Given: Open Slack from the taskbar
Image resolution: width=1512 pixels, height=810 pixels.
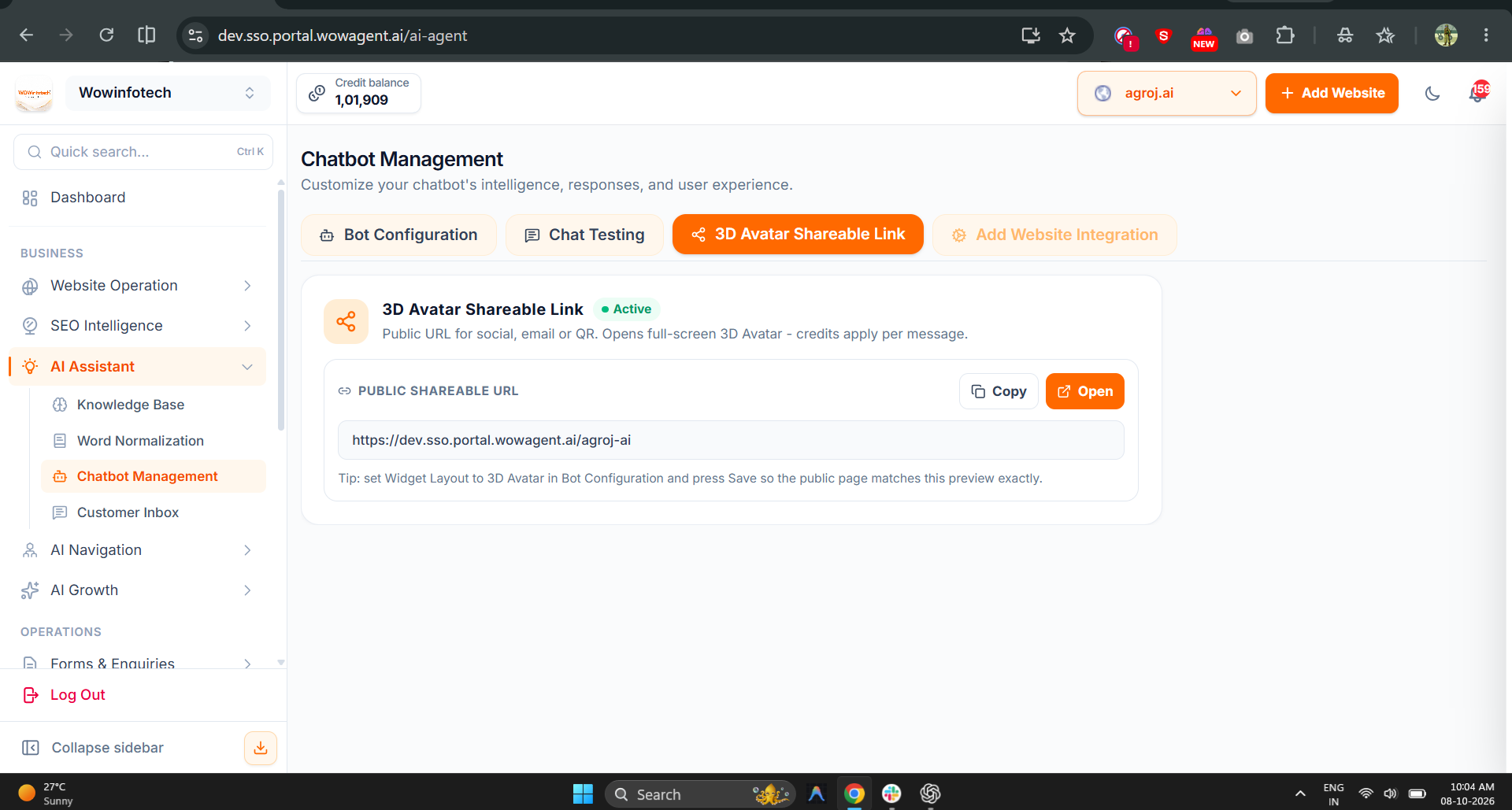Looking at the screenshot, I should coord(891,793).
